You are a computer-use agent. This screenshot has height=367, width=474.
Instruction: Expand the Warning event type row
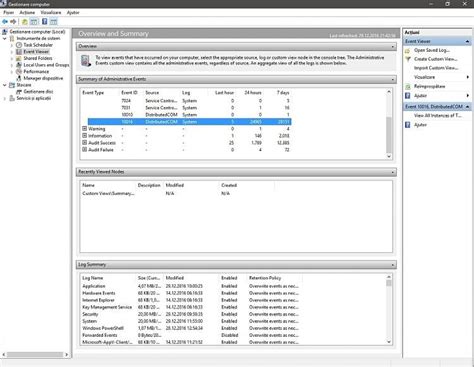(x=84, y=128)
